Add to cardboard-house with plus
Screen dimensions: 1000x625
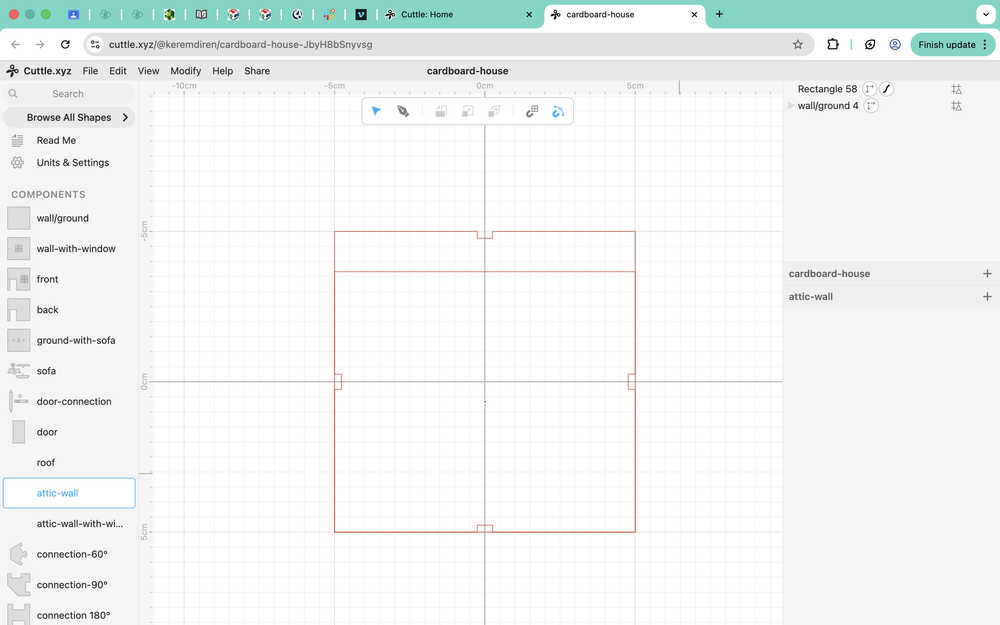click(x=987, y=274)
